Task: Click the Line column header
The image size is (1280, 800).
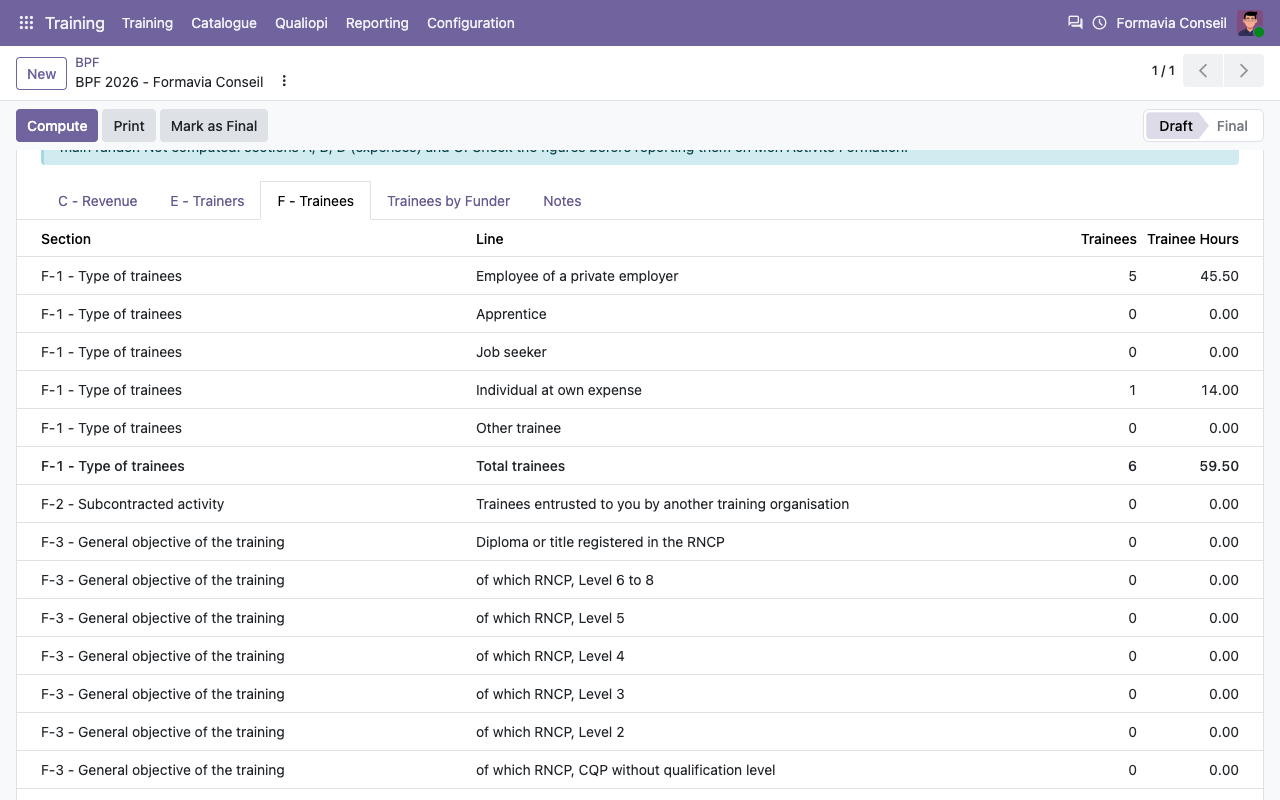Action: 490,239
